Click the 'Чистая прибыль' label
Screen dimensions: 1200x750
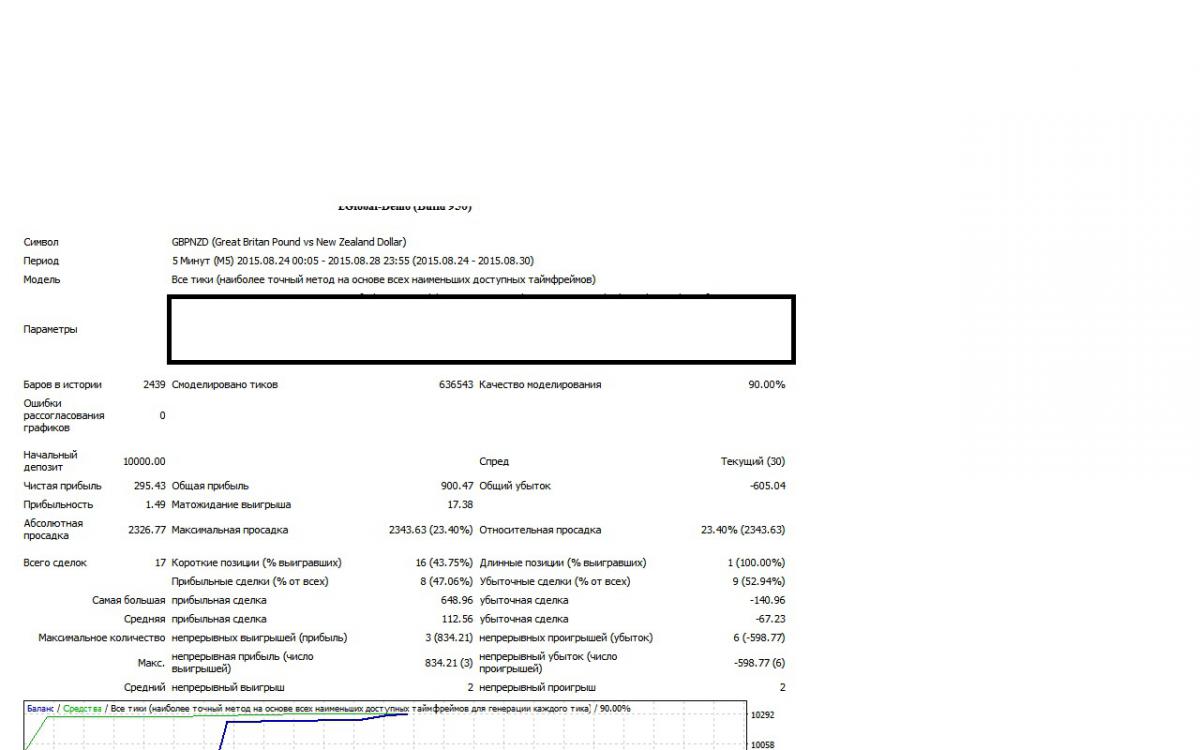click(x=62, y=486)
